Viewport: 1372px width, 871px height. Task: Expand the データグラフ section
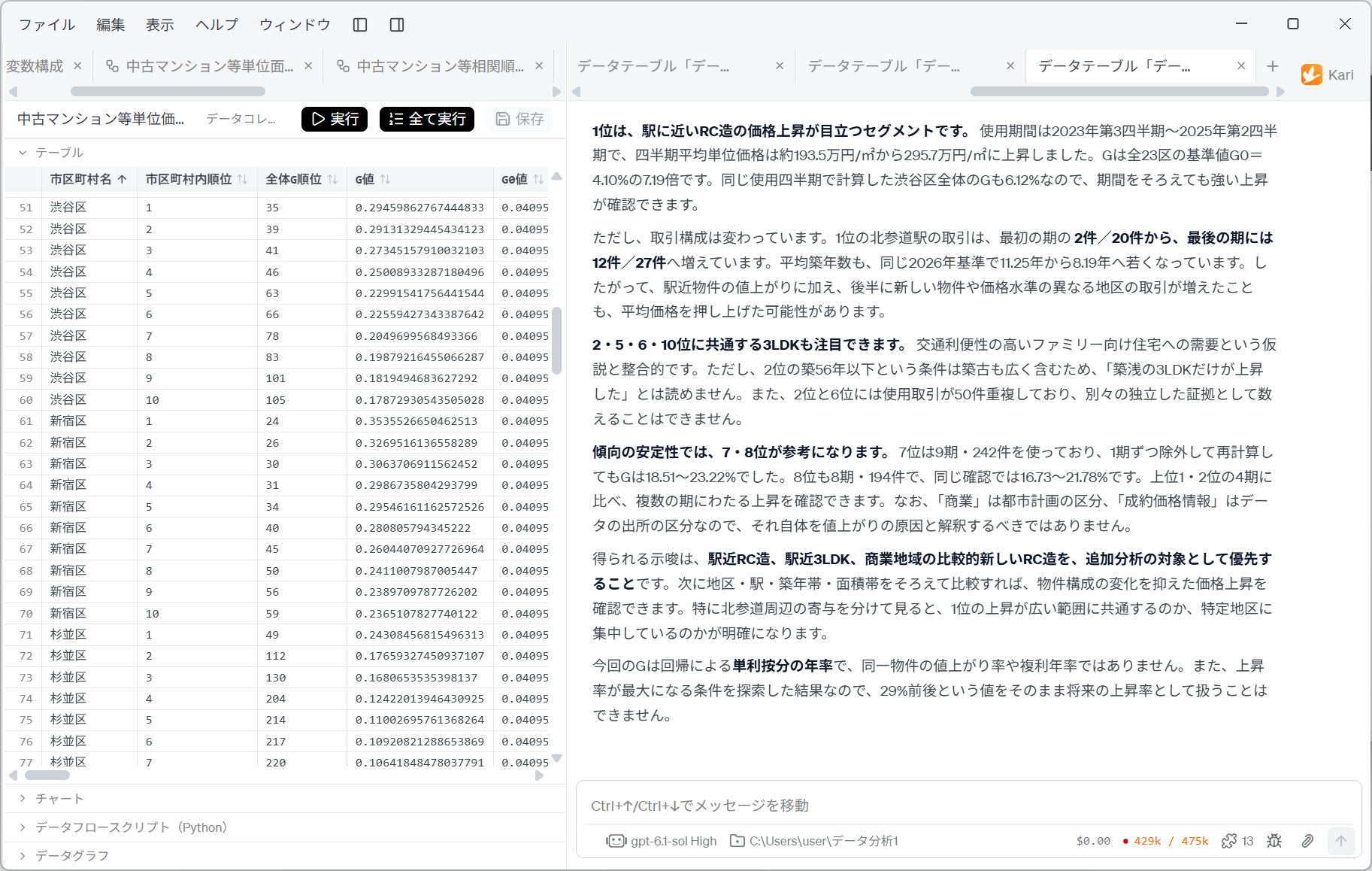coord(63,856)
